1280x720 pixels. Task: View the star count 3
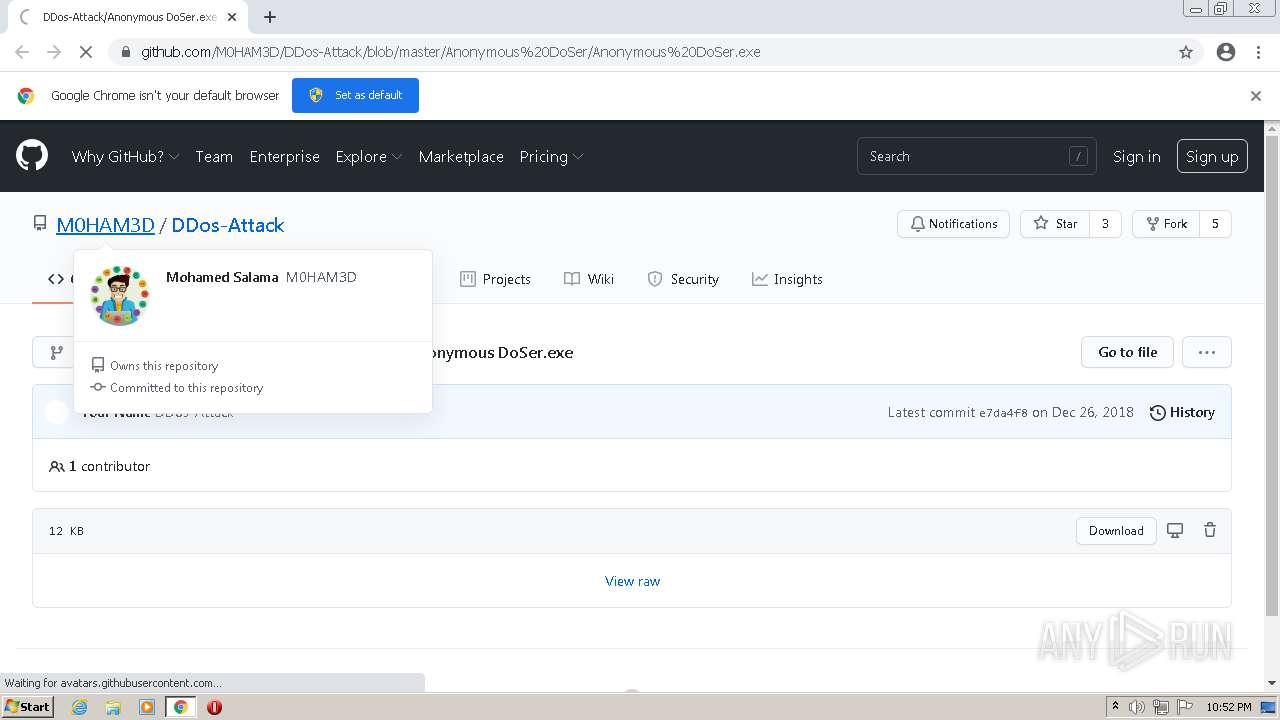click(x=1105, y=224)
